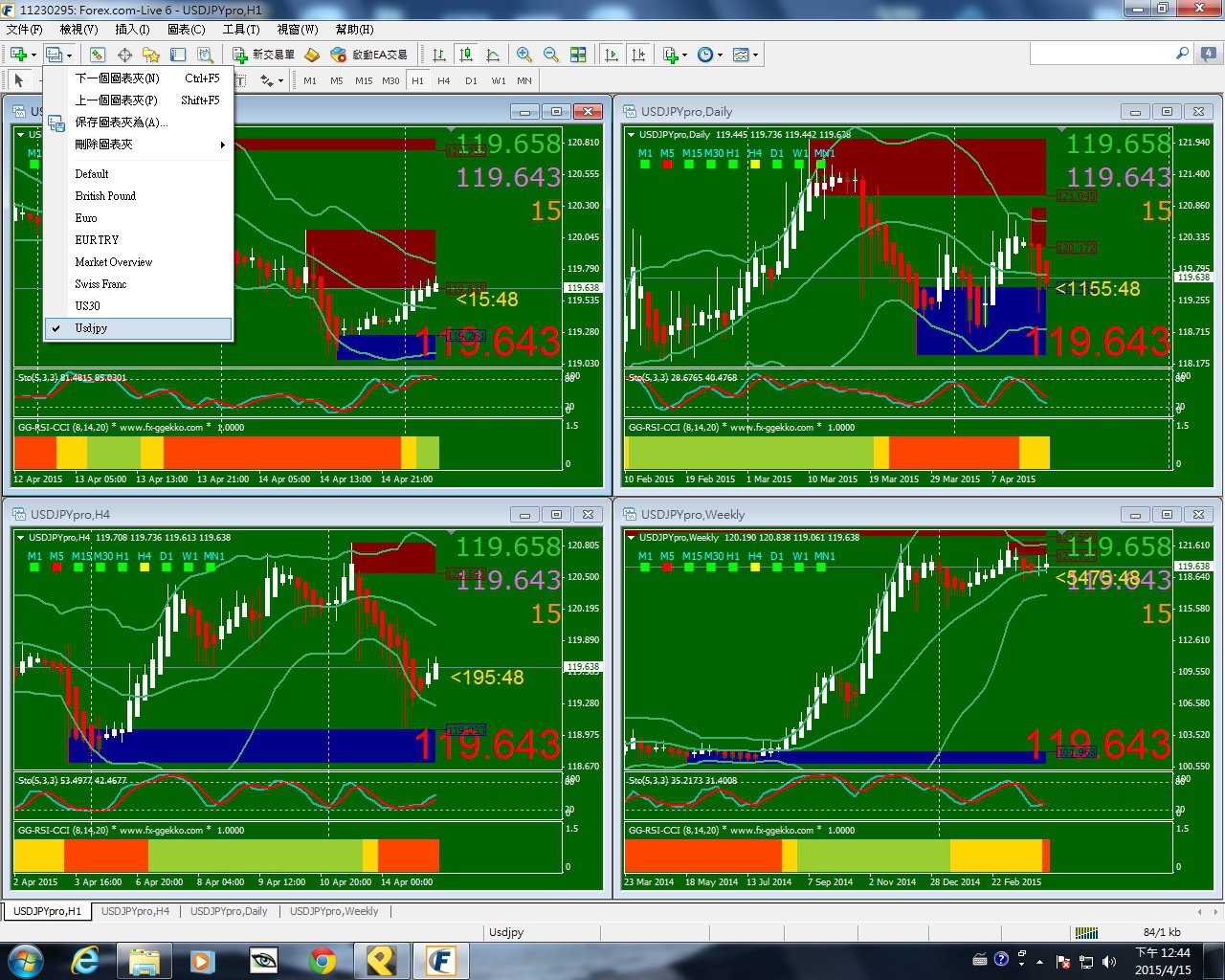The width and height of the screenshot is (1225, 980).
Task: Zoom out of the chart
Action: [x=551, y=55]
